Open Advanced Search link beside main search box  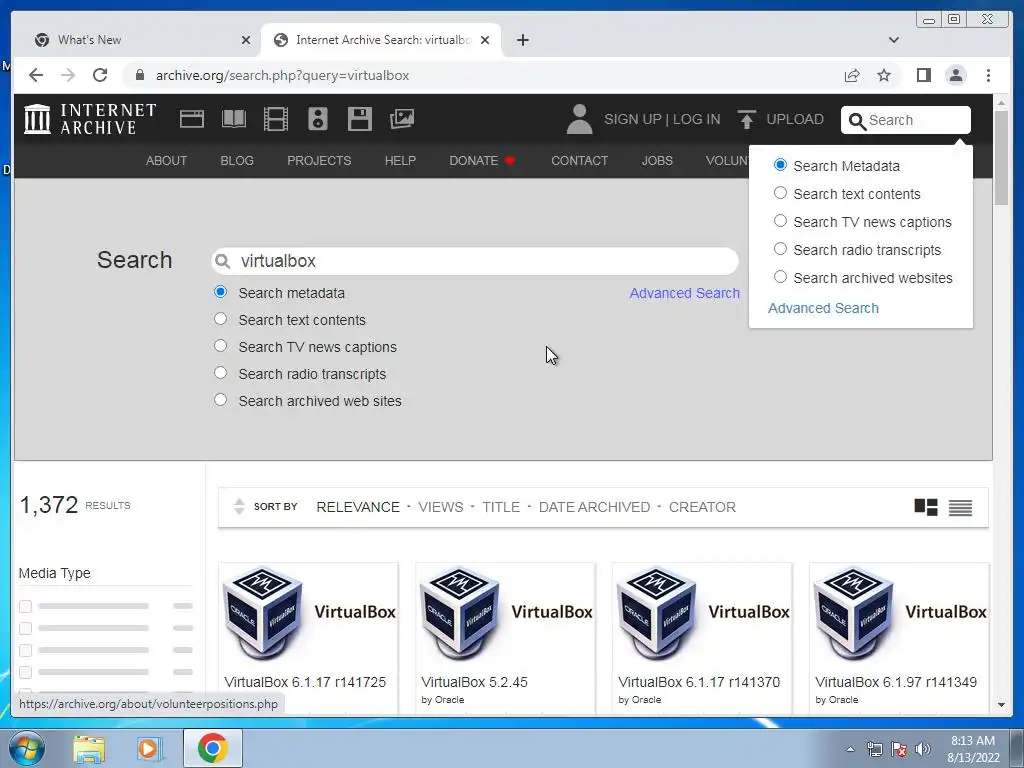click(684, 293)
